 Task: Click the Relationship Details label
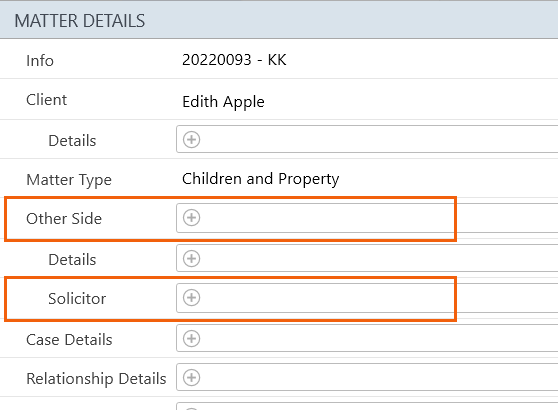(96, 379)
